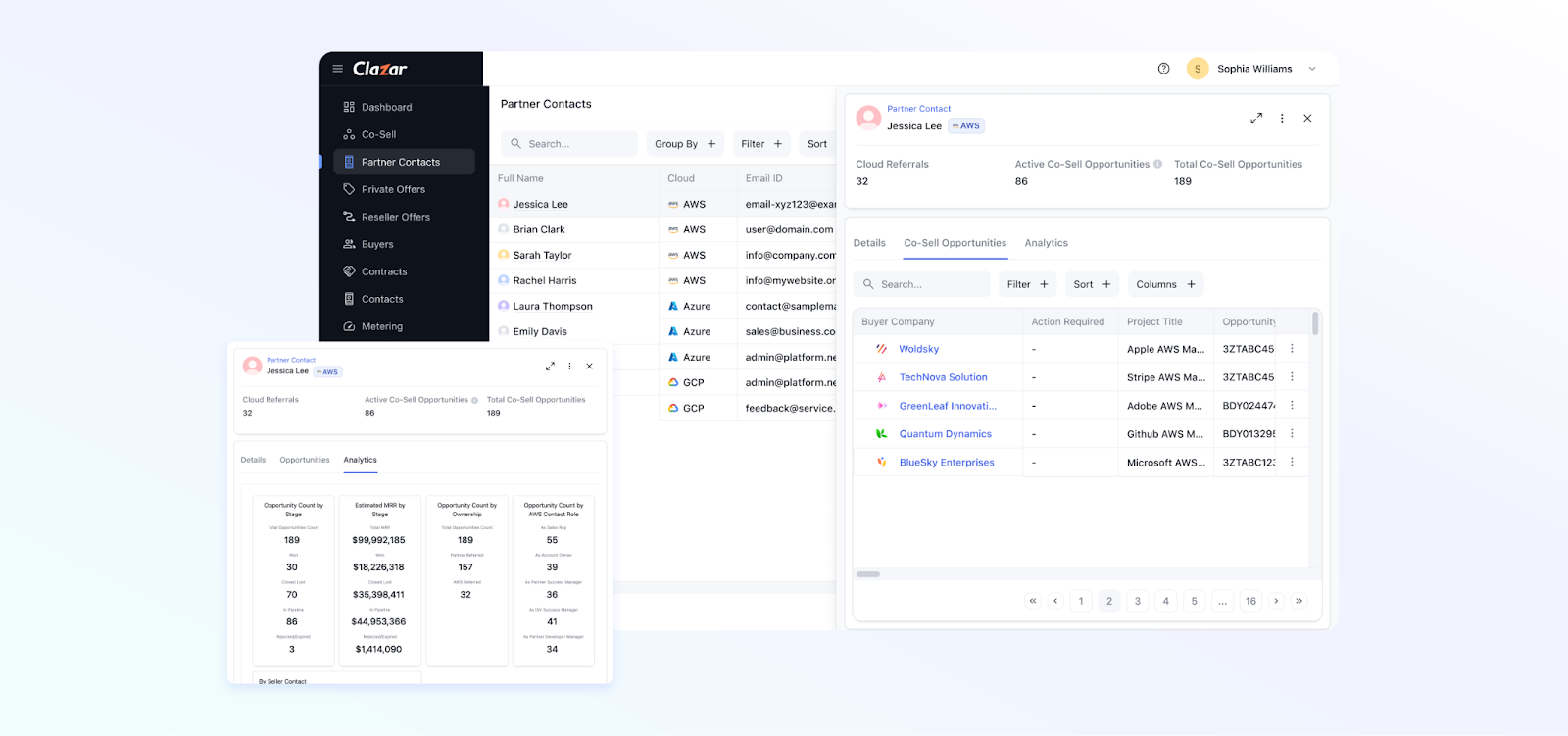
Task: Click the Sort button in Partner Contacts toolbar
Action: [817, 144]
